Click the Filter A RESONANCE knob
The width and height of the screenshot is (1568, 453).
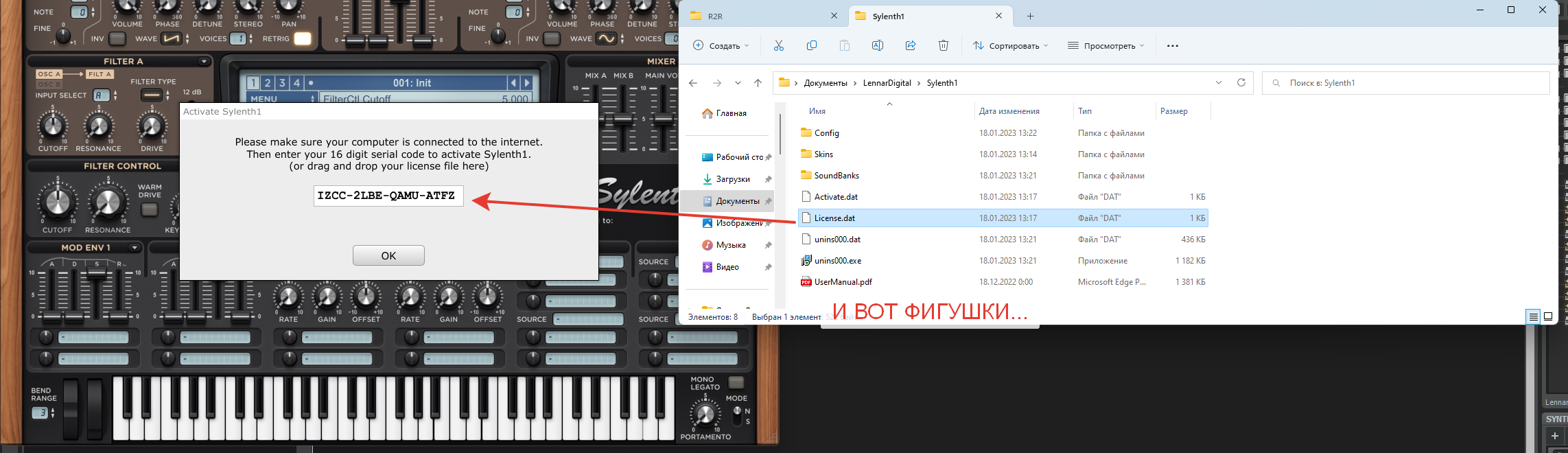(98, 126)
